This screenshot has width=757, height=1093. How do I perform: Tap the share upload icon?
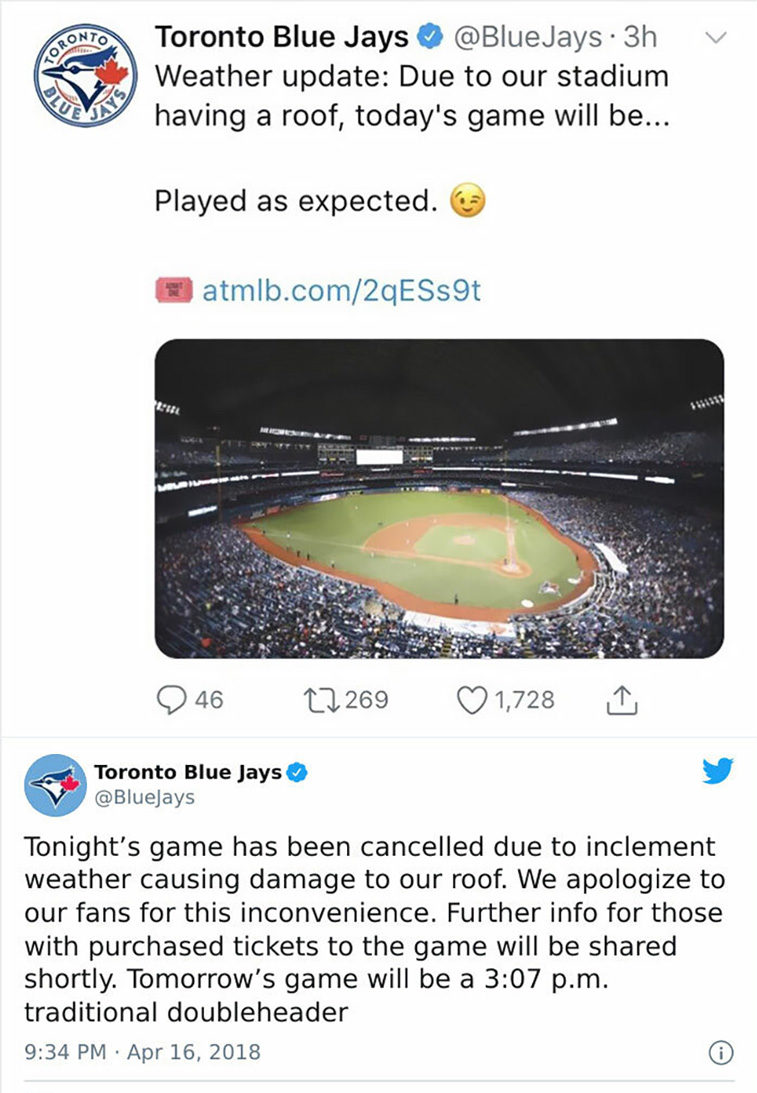622,700
